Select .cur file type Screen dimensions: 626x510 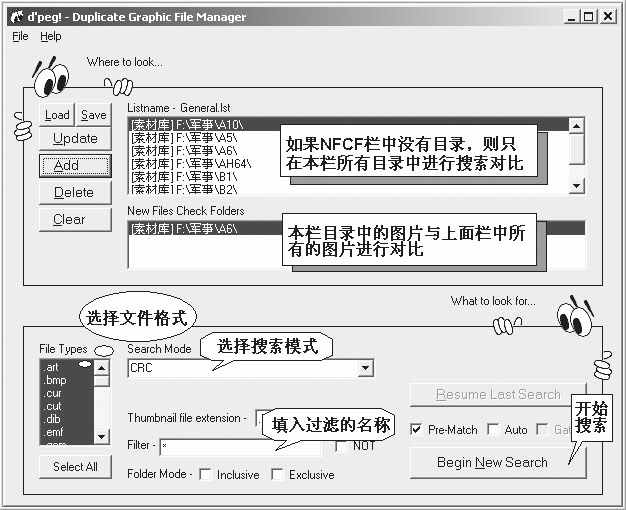(67, 393)
